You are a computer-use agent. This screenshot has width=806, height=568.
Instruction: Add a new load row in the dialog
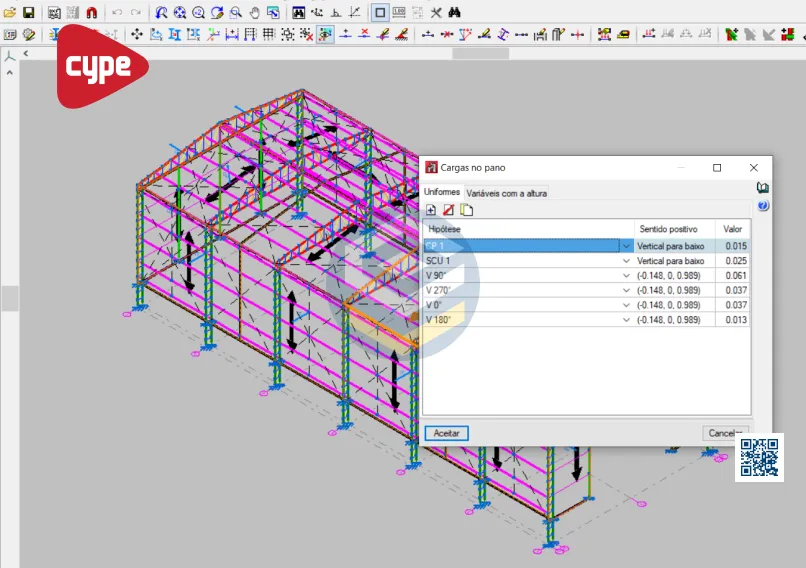pyautogui.click(x=431, y=210)
